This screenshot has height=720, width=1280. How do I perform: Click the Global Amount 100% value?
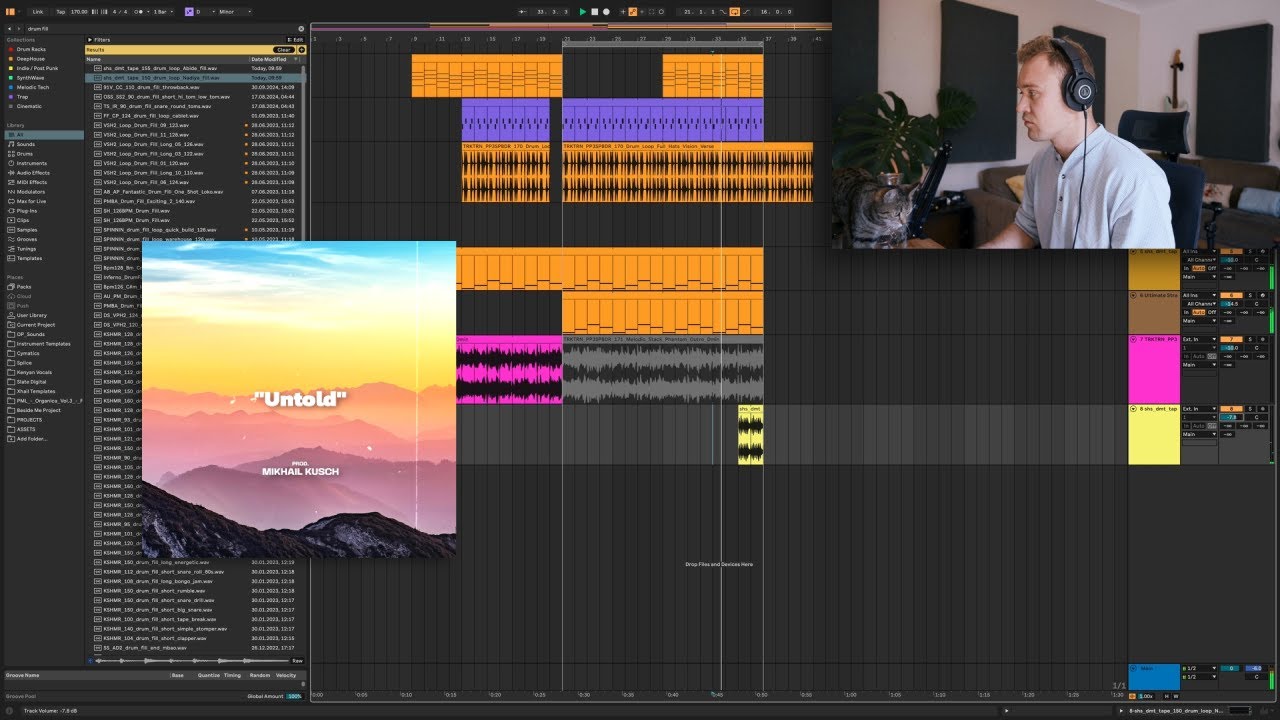tap(294, 696)
